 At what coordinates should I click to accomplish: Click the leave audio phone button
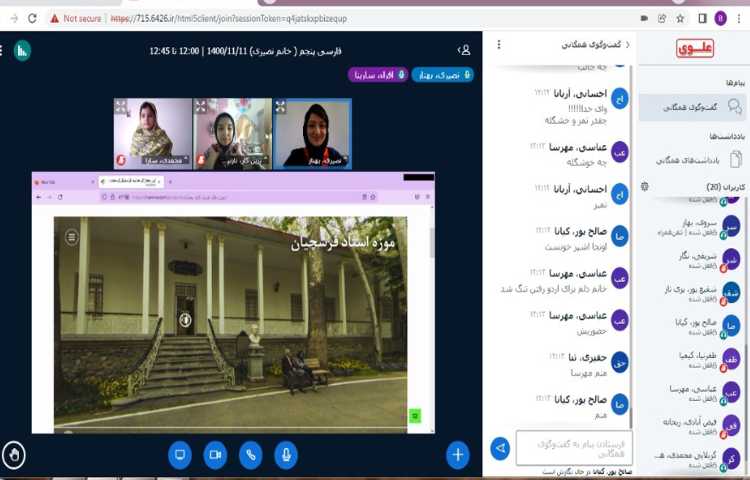click(251, 454)
